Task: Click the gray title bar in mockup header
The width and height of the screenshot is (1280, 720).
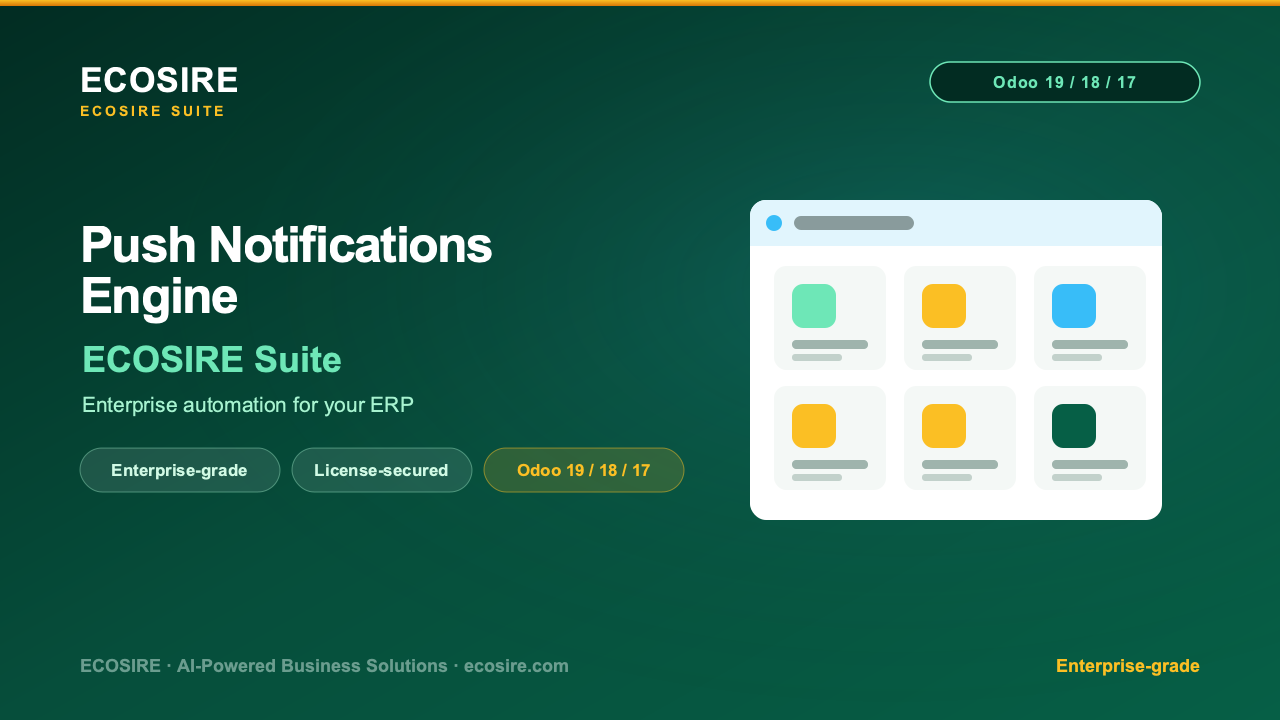Action: pos(854,223)
